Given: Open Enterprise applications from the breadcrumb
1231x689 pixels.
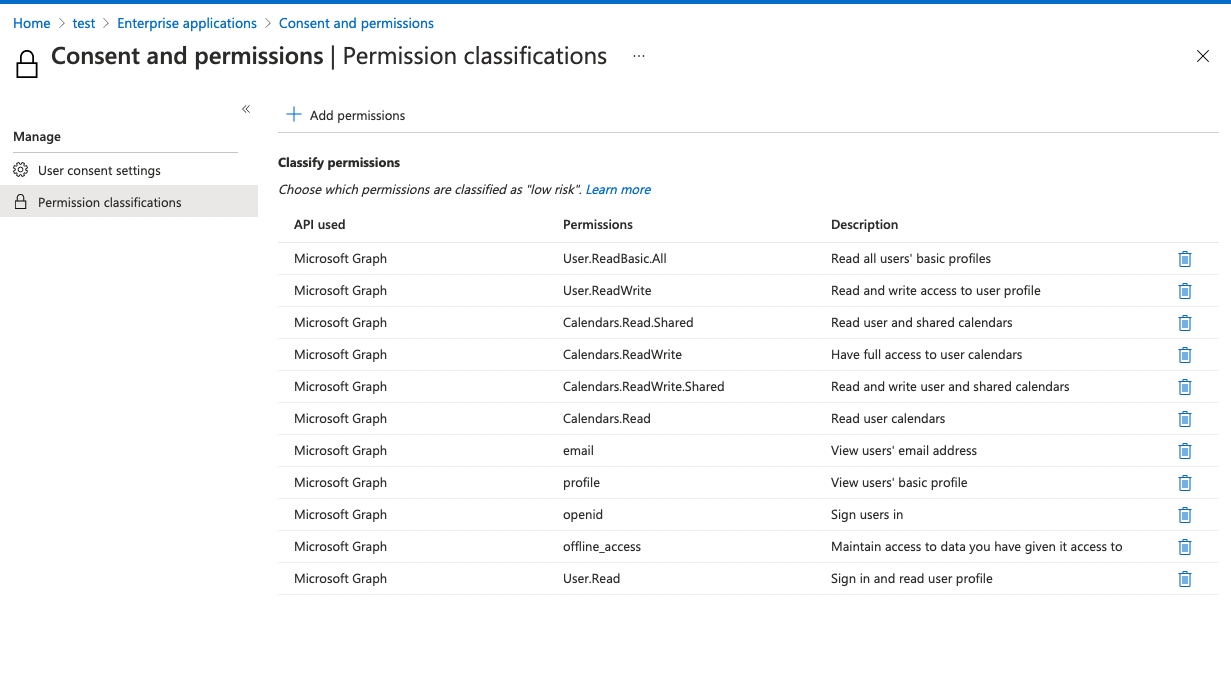Looking at the screenshot, I should [186, 22].
